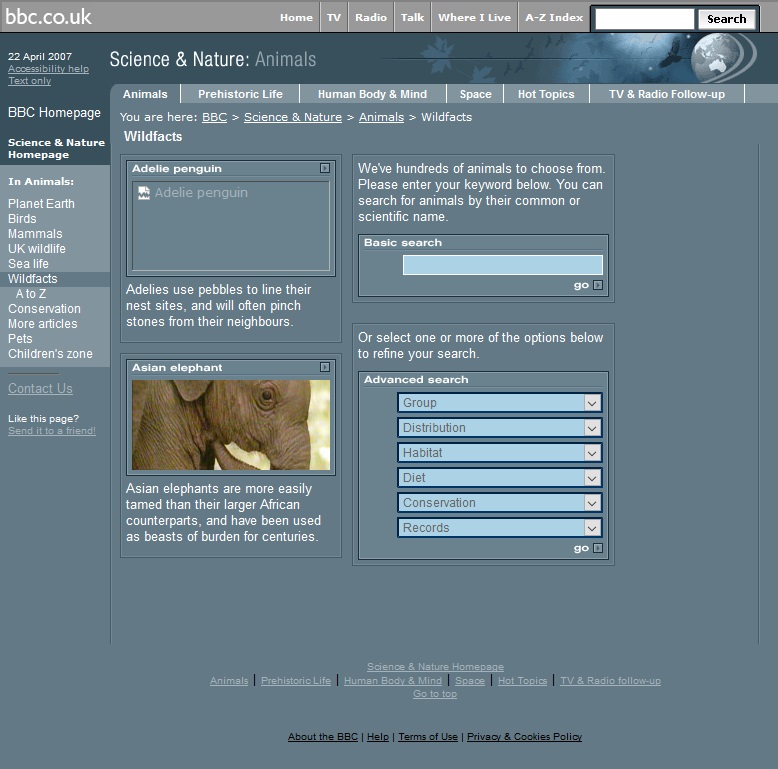Click footer Animals link
The width and height of the screenshot is (778, 769).
tap(229, 681)
